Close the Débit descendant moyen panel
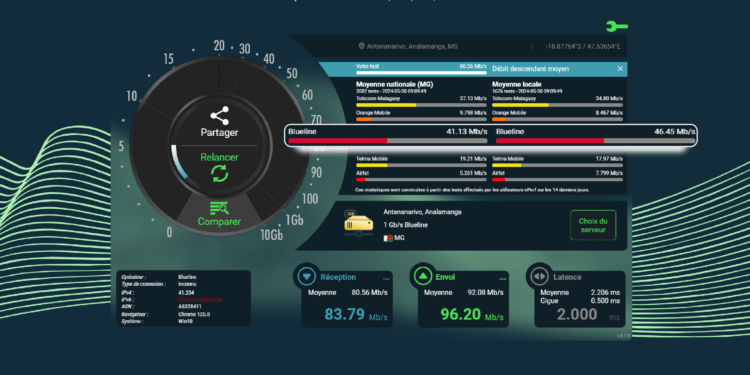Screen dimensions: 750x375 point(620,69)
